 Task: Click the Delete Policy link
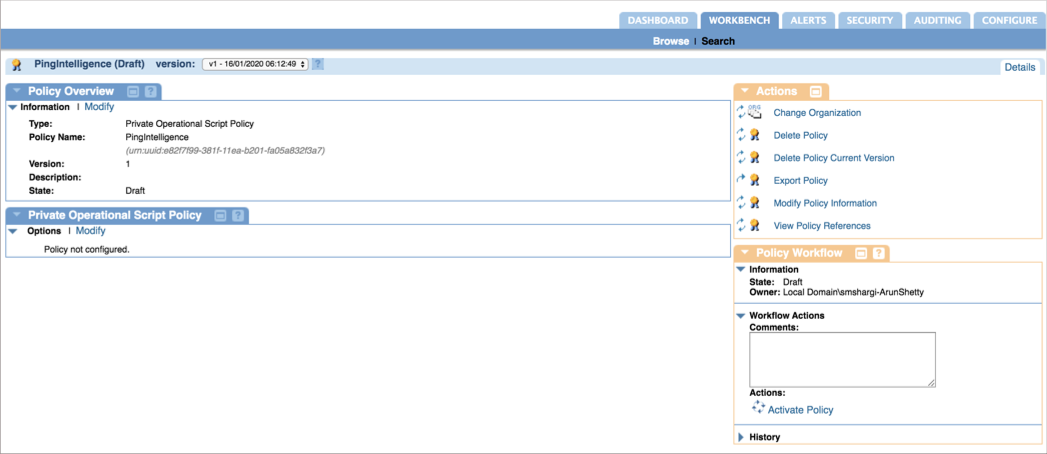click(x=800, y=135)
